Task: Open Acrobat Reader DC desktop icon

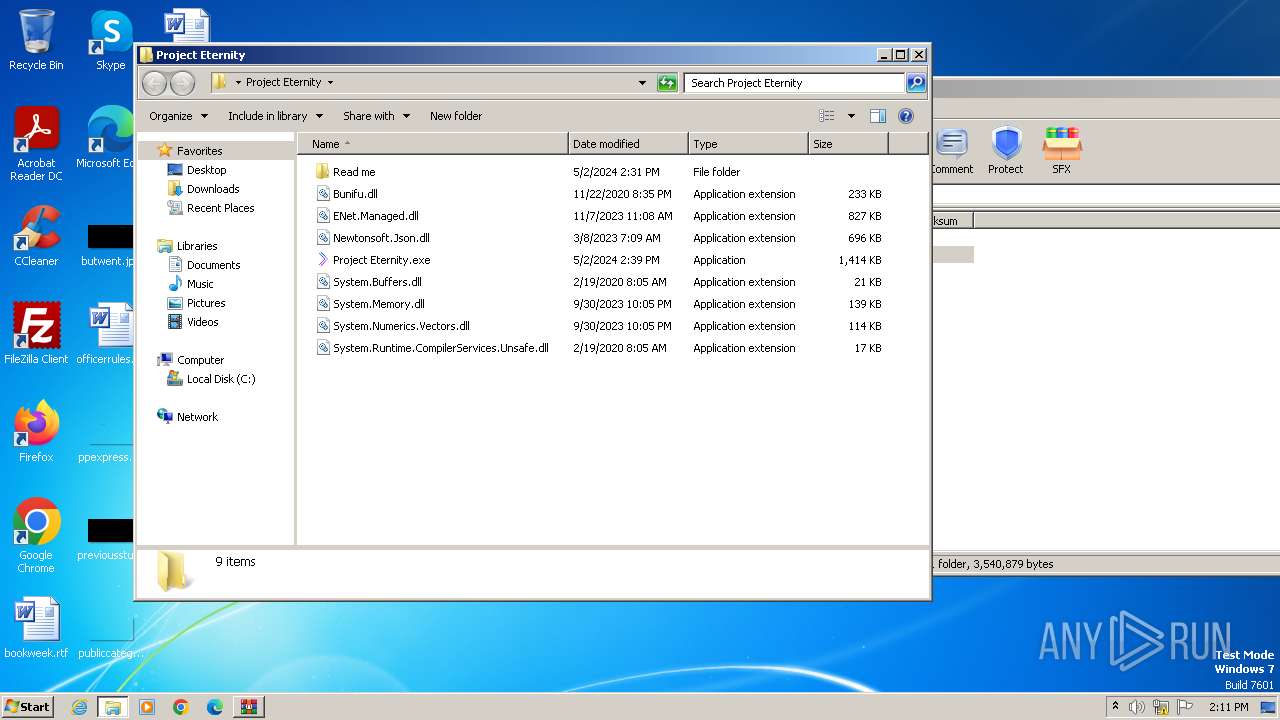Action: click(x=36, y=144)
